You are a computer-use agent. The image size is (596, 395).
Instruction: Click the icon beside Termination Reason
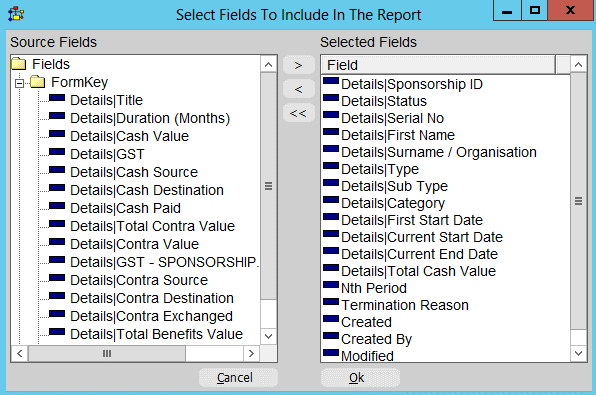pos(331,301)
